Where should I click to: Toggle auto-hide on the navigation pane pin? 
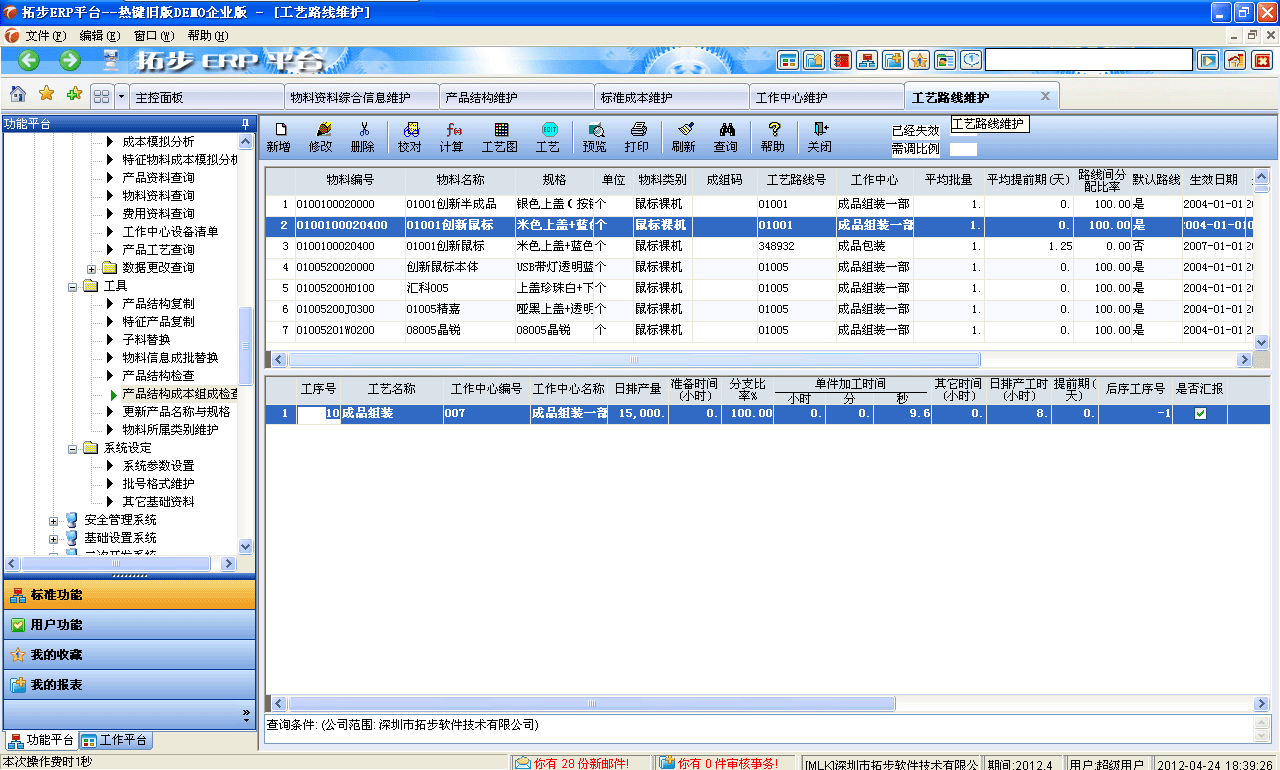pyautogui.click(x=243, y=124)
